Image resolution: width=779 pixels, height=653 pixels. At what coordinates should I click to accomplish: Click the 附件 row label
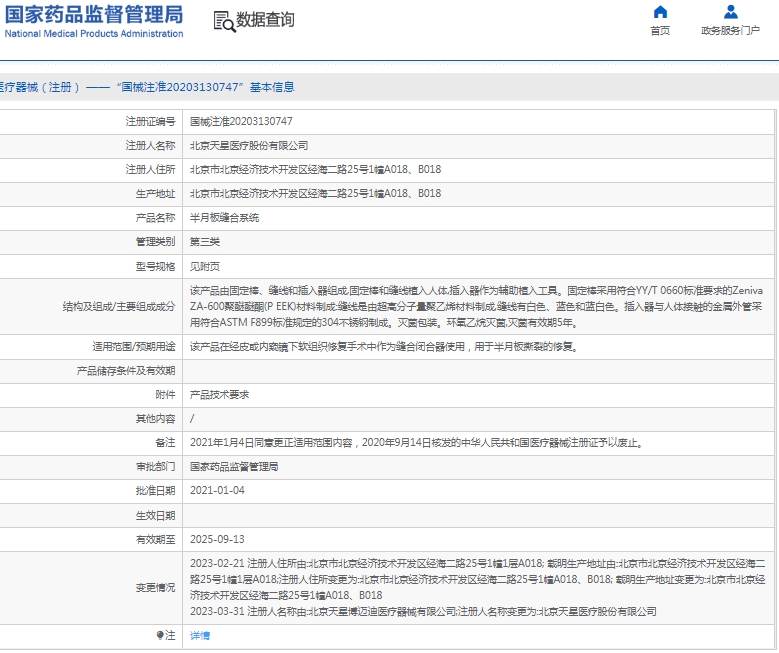click(165, 395)
